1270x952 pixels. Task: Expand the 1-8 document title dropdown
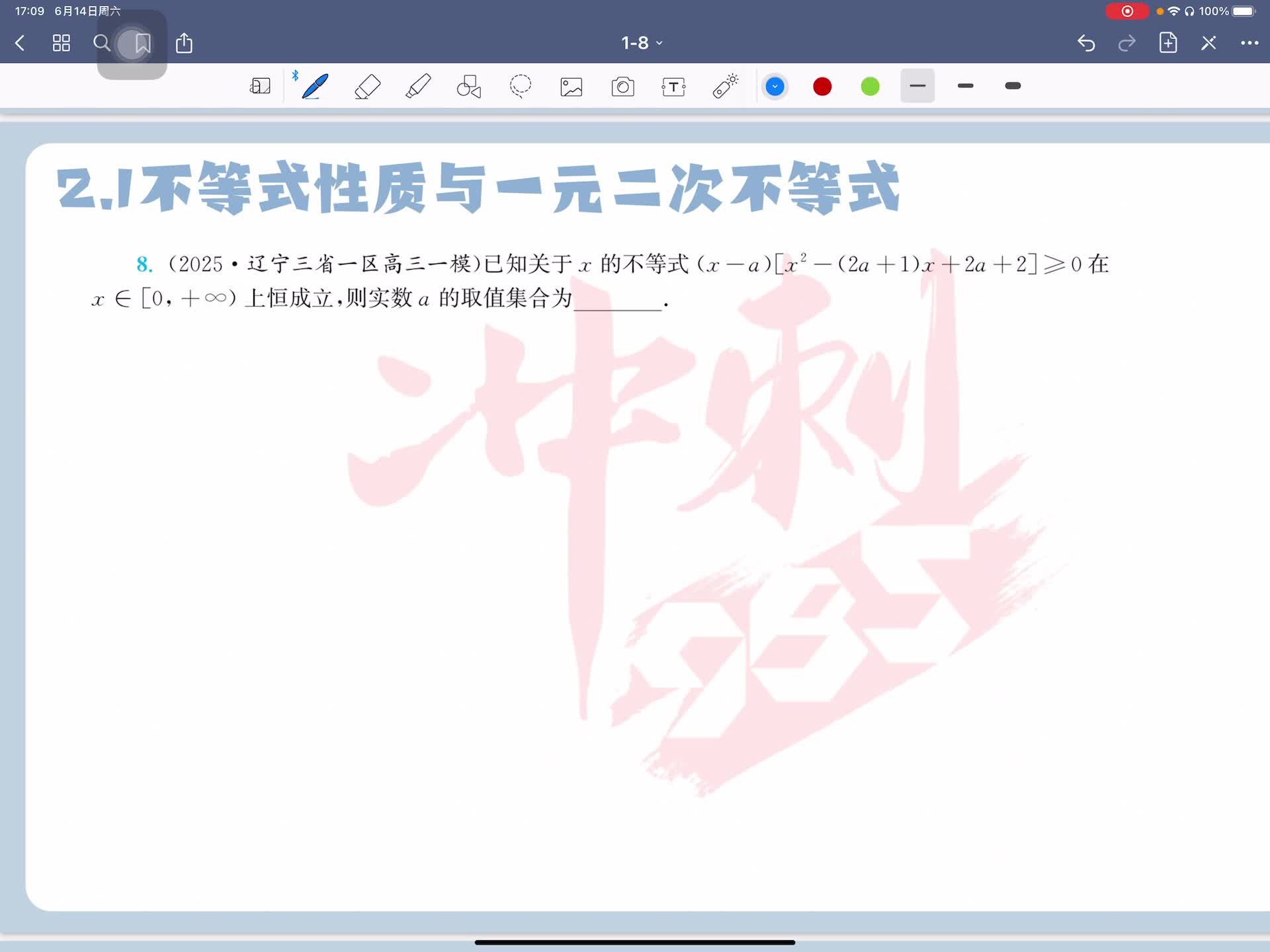[x=641, y=44]
